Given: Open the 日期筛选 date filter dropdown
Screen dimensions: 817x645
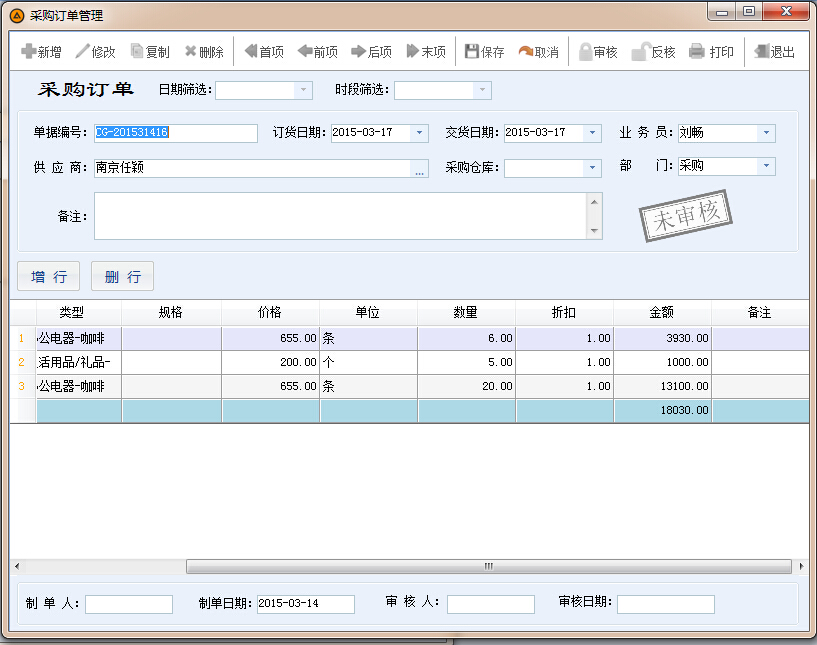Looking at the screenshot, I should pyautogui.click(x=303, y=90).
